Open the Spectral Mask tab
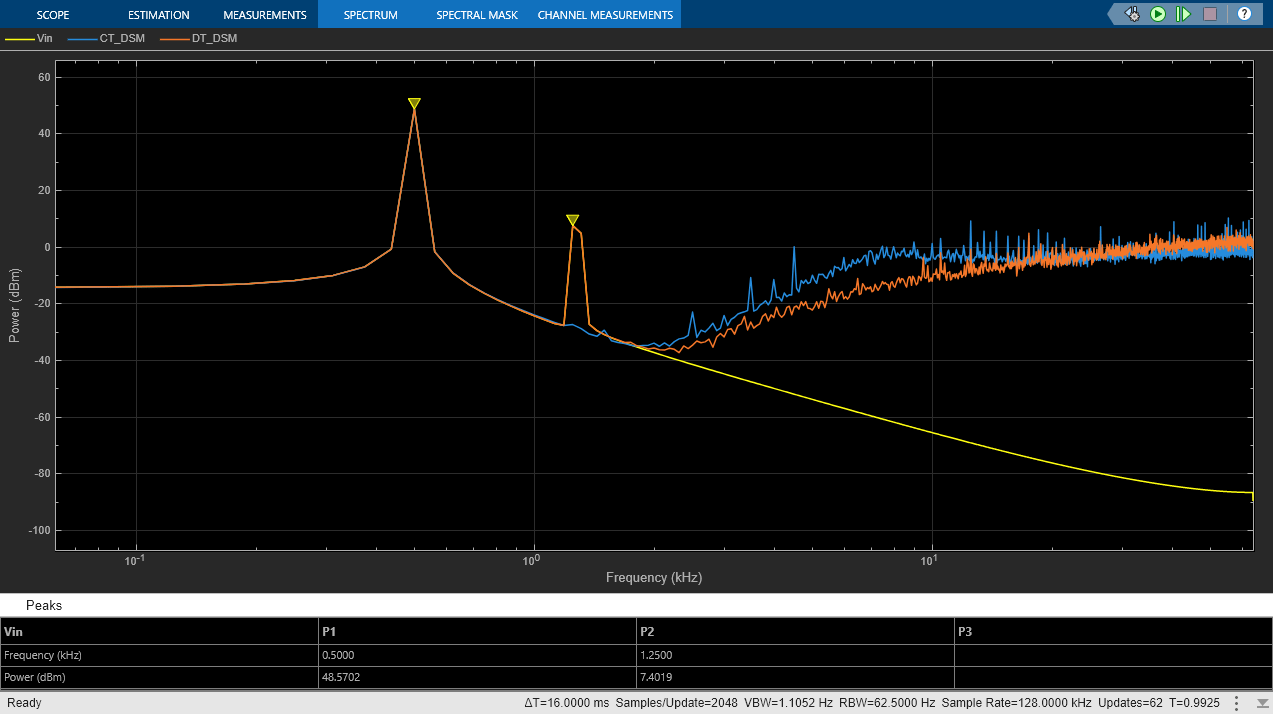The width and height of the screenshot is (1273, 714). click(478, 15)
